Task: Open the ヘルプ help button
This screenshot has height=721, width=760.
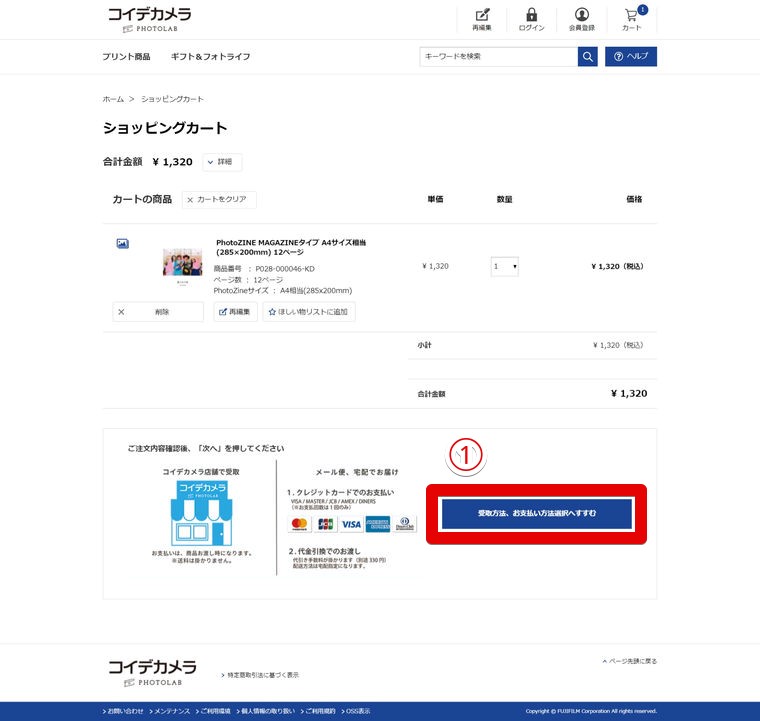Action: [631, 56]
